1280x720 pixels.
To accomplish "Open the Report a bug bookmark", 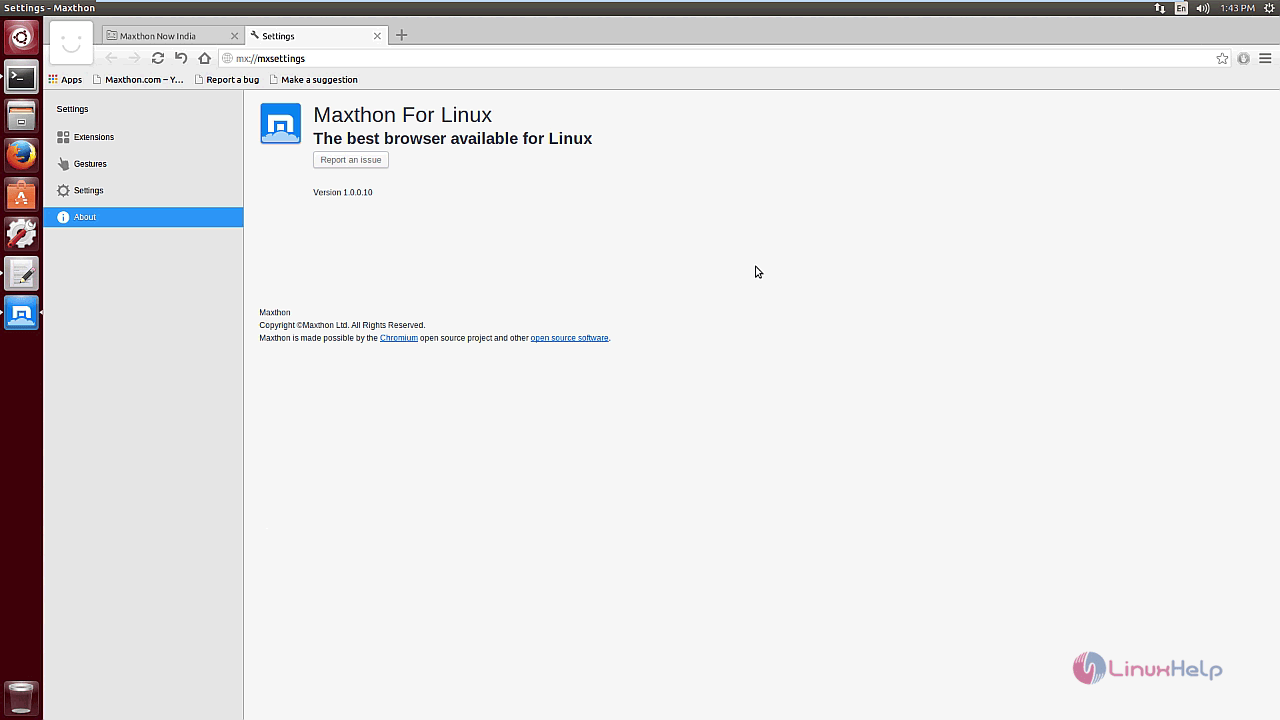I will pyautogui.click(x=227, y=79).
